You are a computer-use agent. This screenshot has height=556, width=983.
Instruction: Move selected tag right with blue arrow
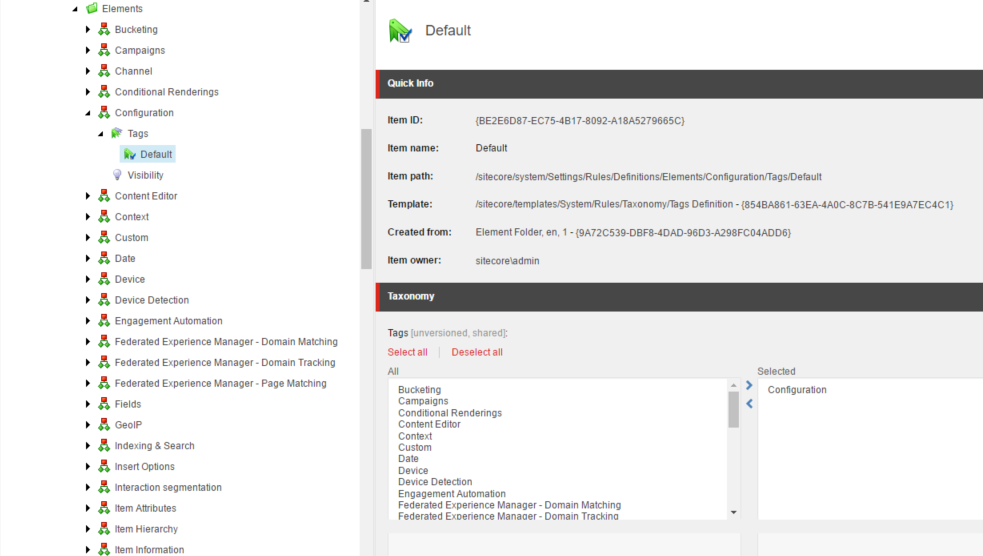(x=749, y=385)
